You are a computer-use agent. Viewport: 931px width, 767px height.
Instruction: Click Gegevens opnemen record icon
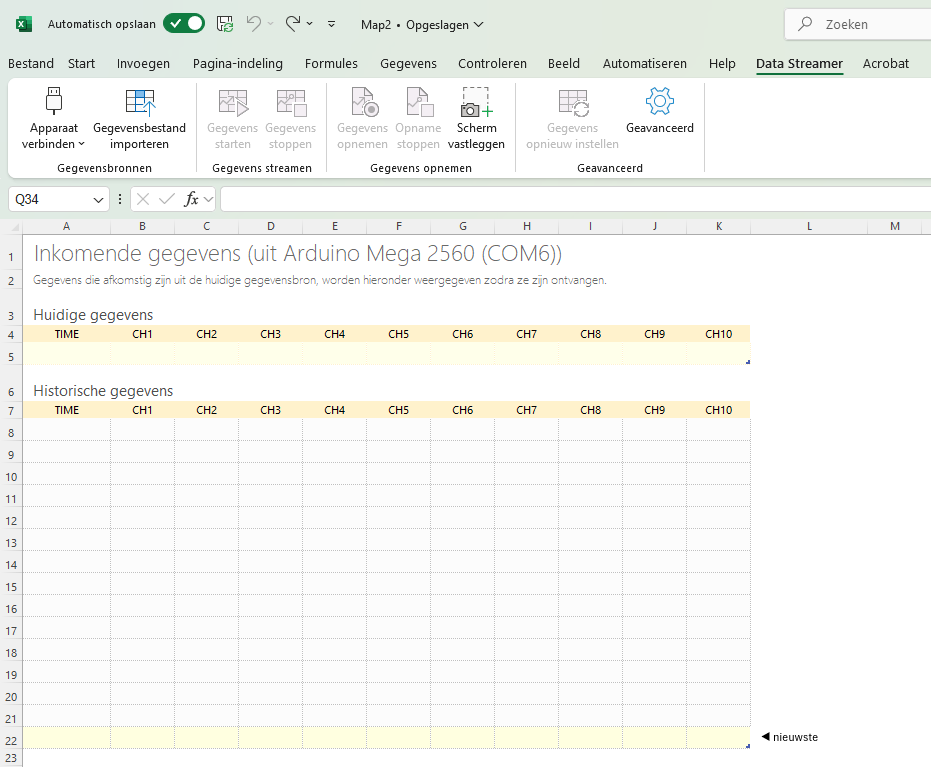coord(363,102)
